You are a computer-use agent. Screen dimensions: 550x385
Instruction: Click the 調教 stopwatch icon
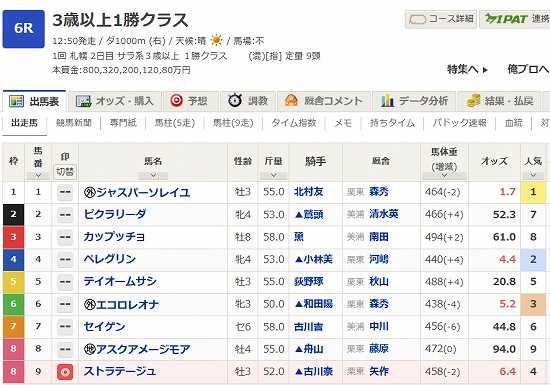tap(235, 101)
